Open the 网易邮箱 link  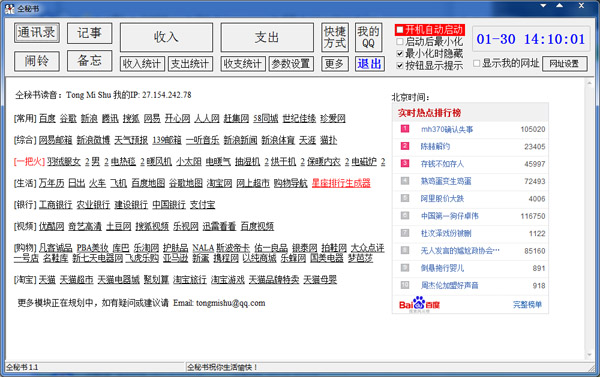(55, 140)
